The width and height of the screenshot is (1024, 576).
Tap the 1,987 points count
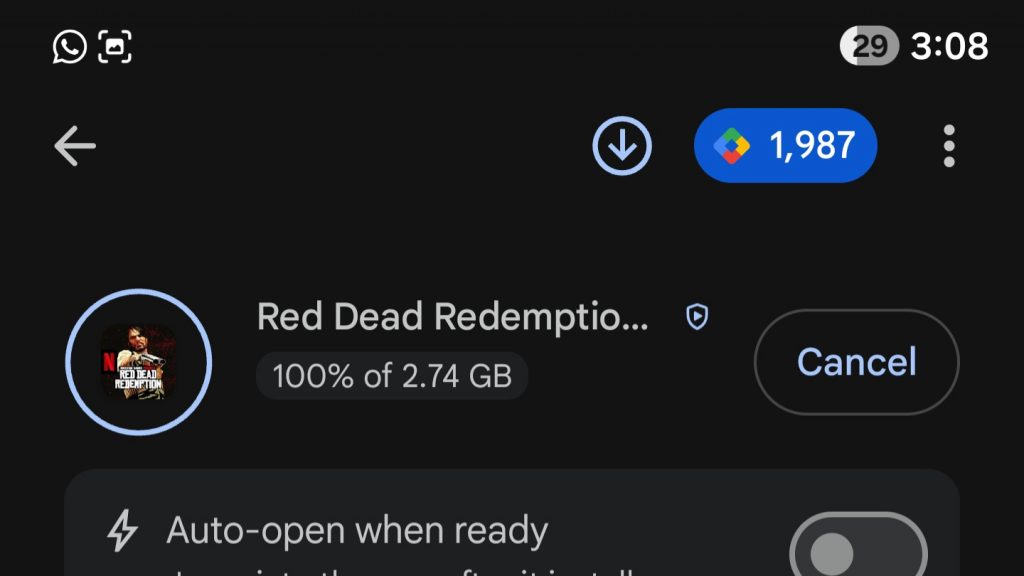coord(811,146)
